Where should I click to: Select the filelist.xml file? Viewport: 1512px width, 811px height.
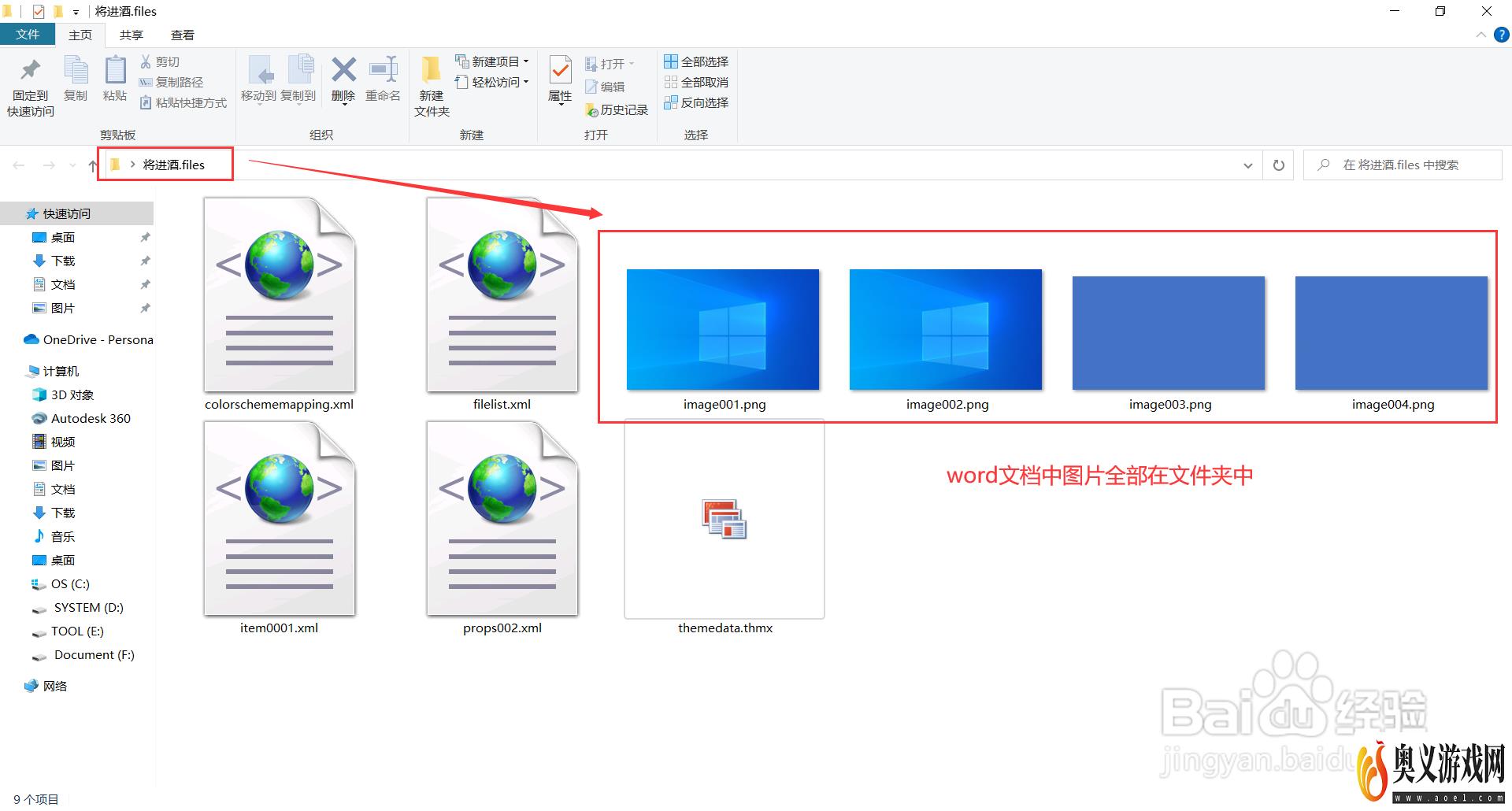(502, 305)
